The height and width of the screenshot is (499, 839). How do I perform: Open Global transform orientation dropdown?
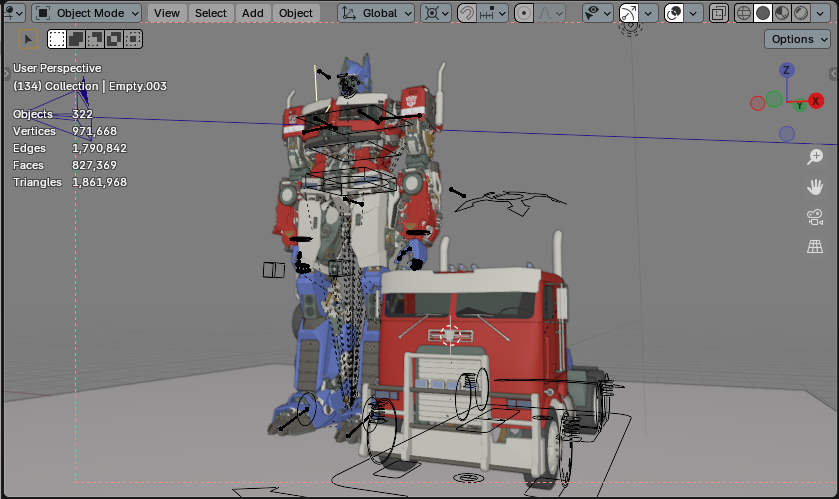click(x=376, y=13)
